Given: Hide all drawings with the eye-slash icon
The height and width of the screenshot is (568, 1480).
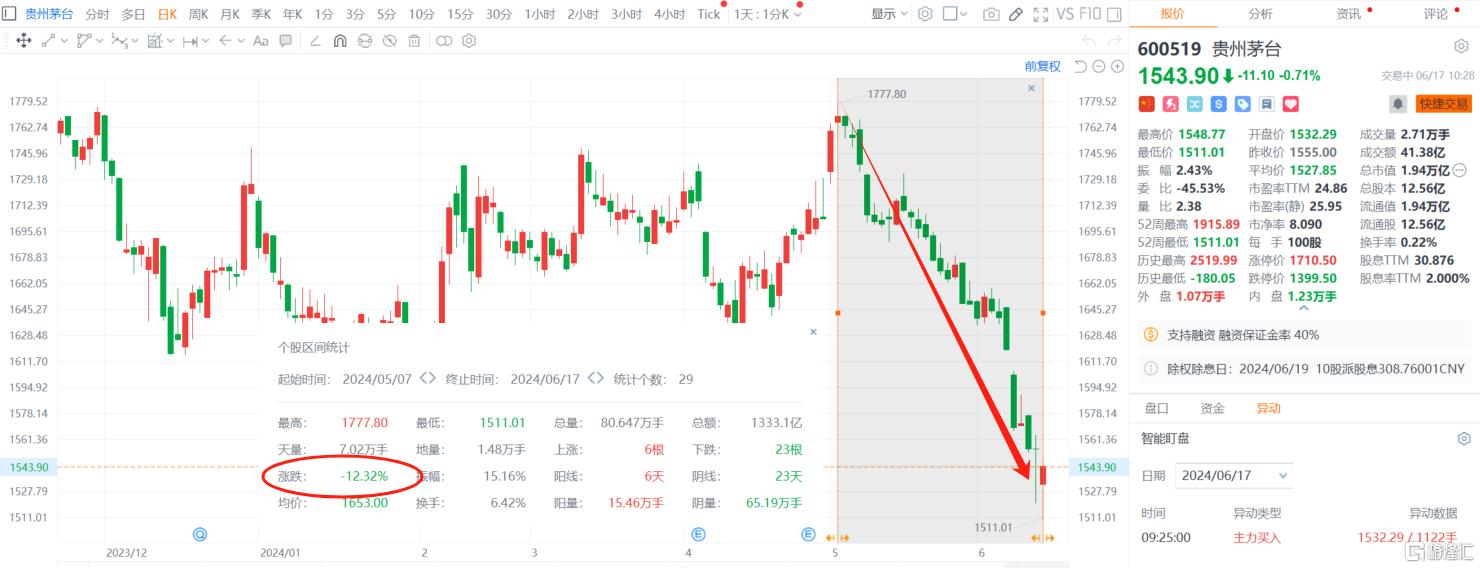Looking at the screenshot, I should [389, 41].
